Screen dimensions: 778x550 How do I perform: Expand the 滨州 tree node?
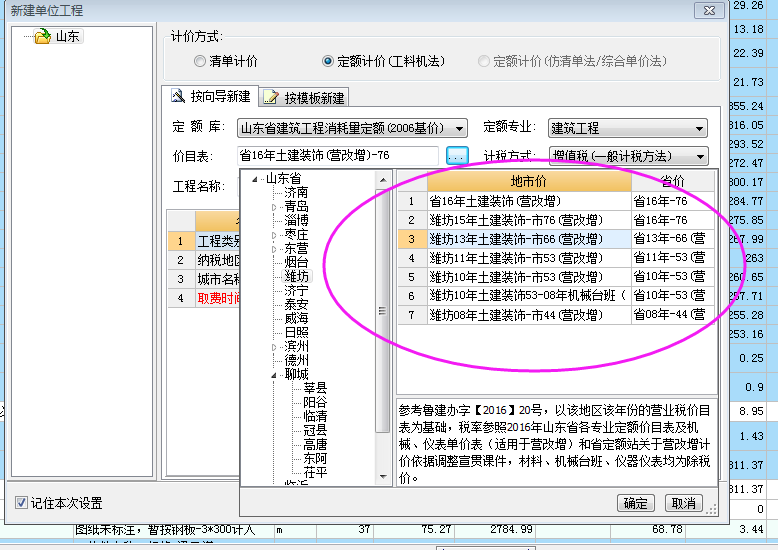coord(274,347)
